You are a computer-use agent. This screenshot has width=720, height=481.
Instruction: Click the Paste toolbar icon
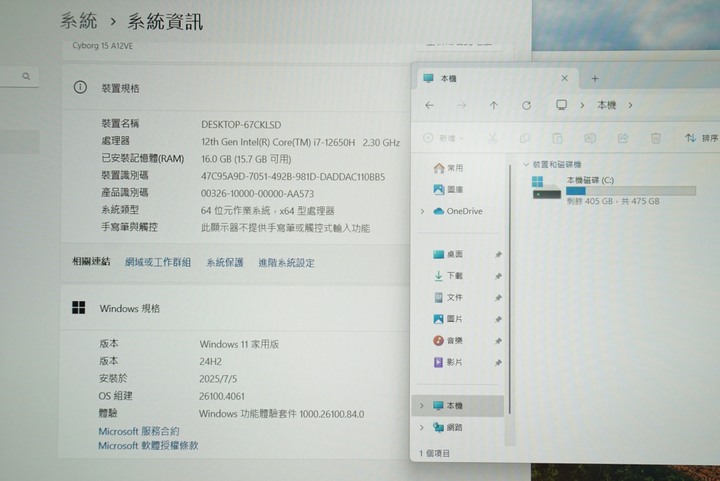(557, 138)
